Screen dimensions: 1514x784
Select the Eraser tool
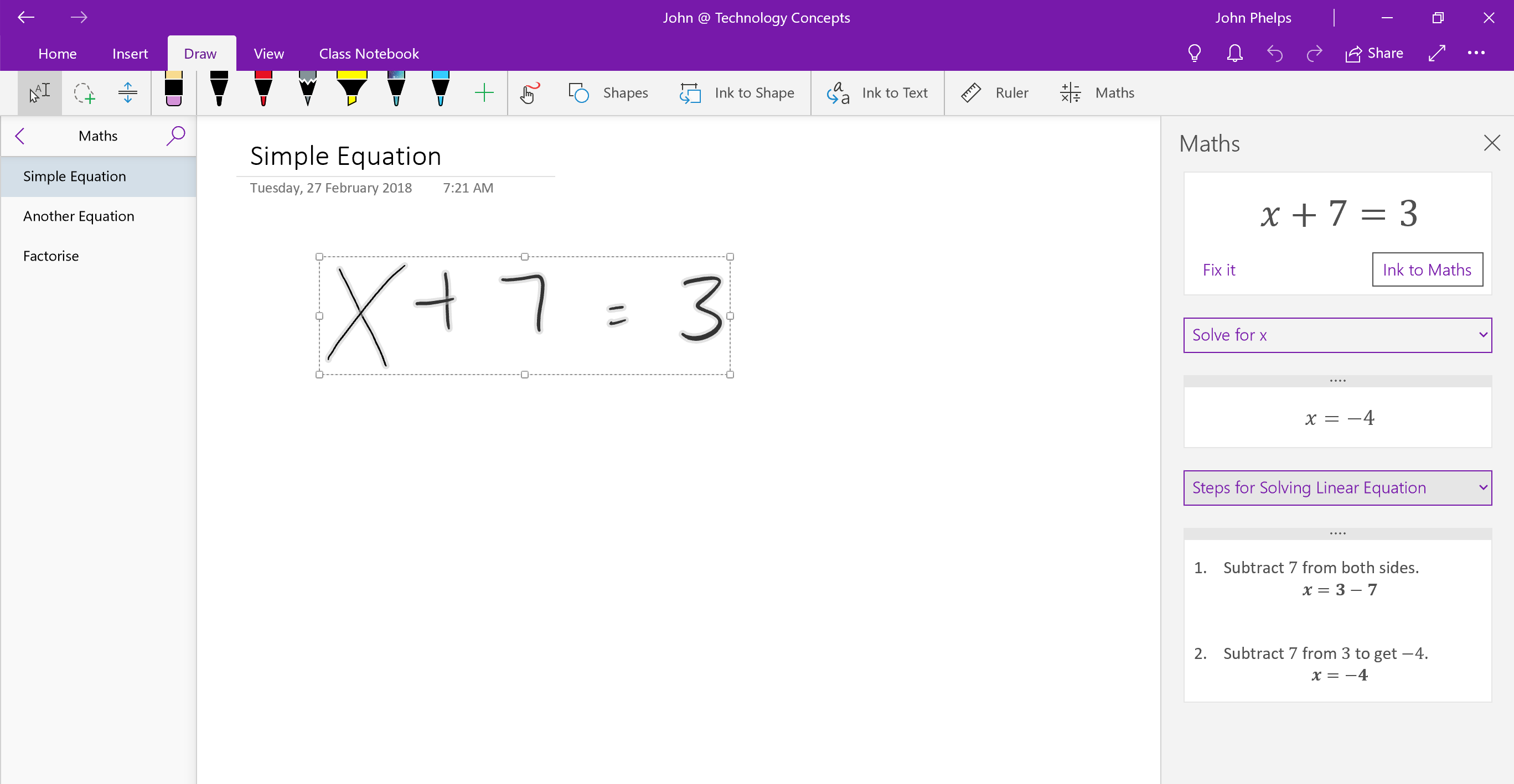click(173, 90)
